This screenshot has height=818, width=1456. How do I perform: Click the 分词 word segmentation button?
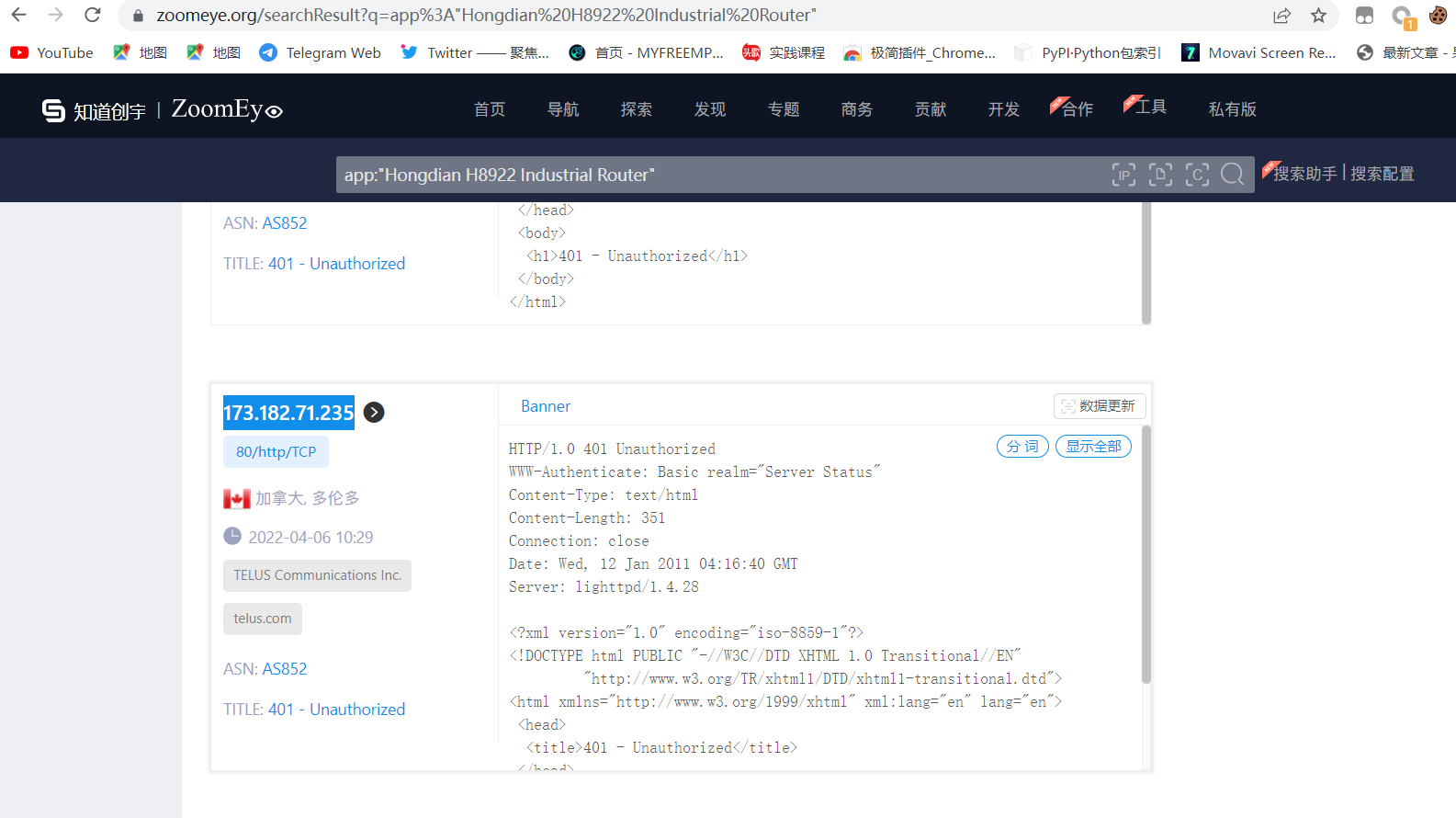pyautogui.click(x=1022, y=447)
